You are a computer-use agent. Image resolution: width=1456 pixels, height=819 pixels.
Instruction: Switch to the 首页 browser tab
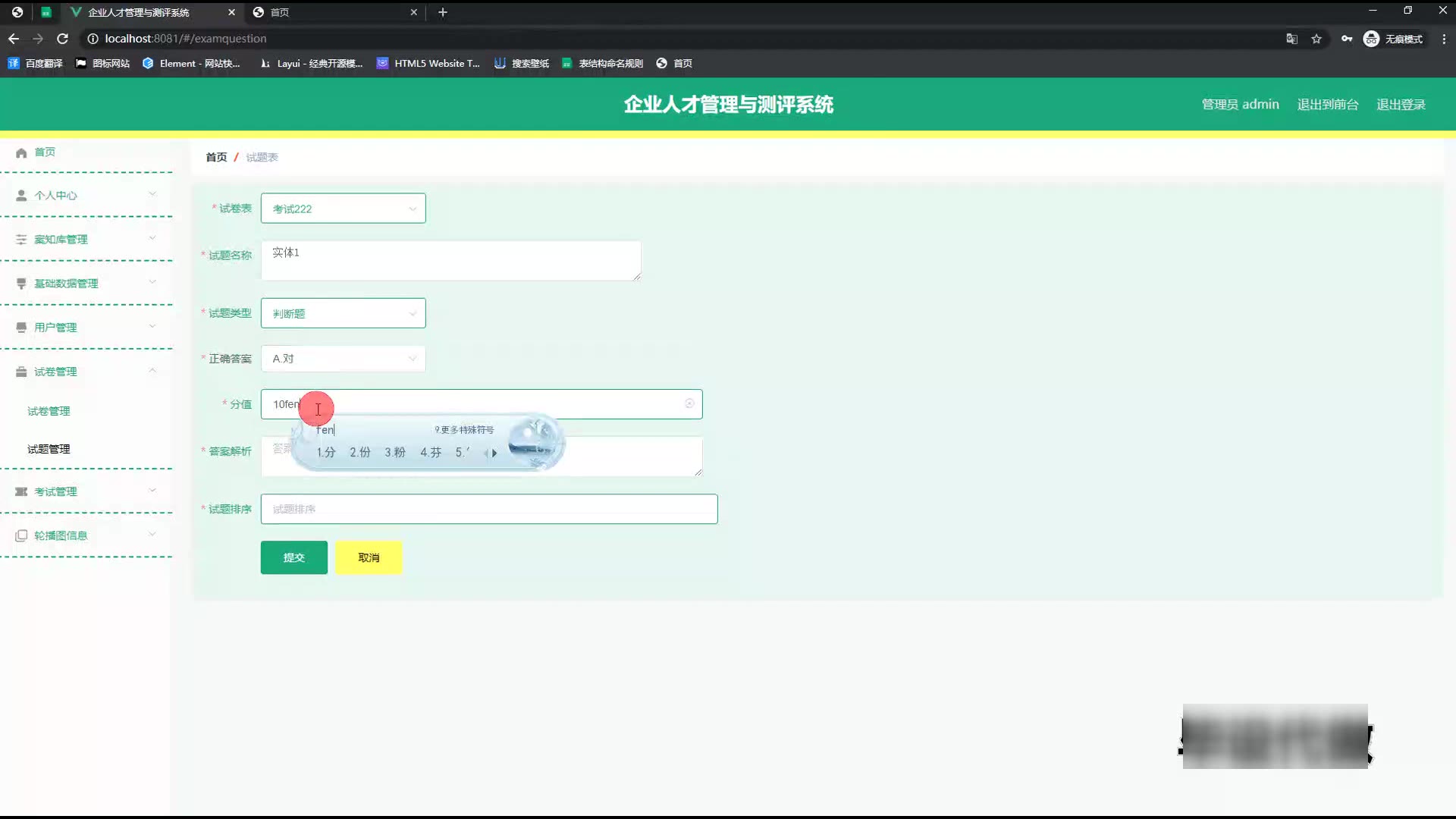[334, 12]
